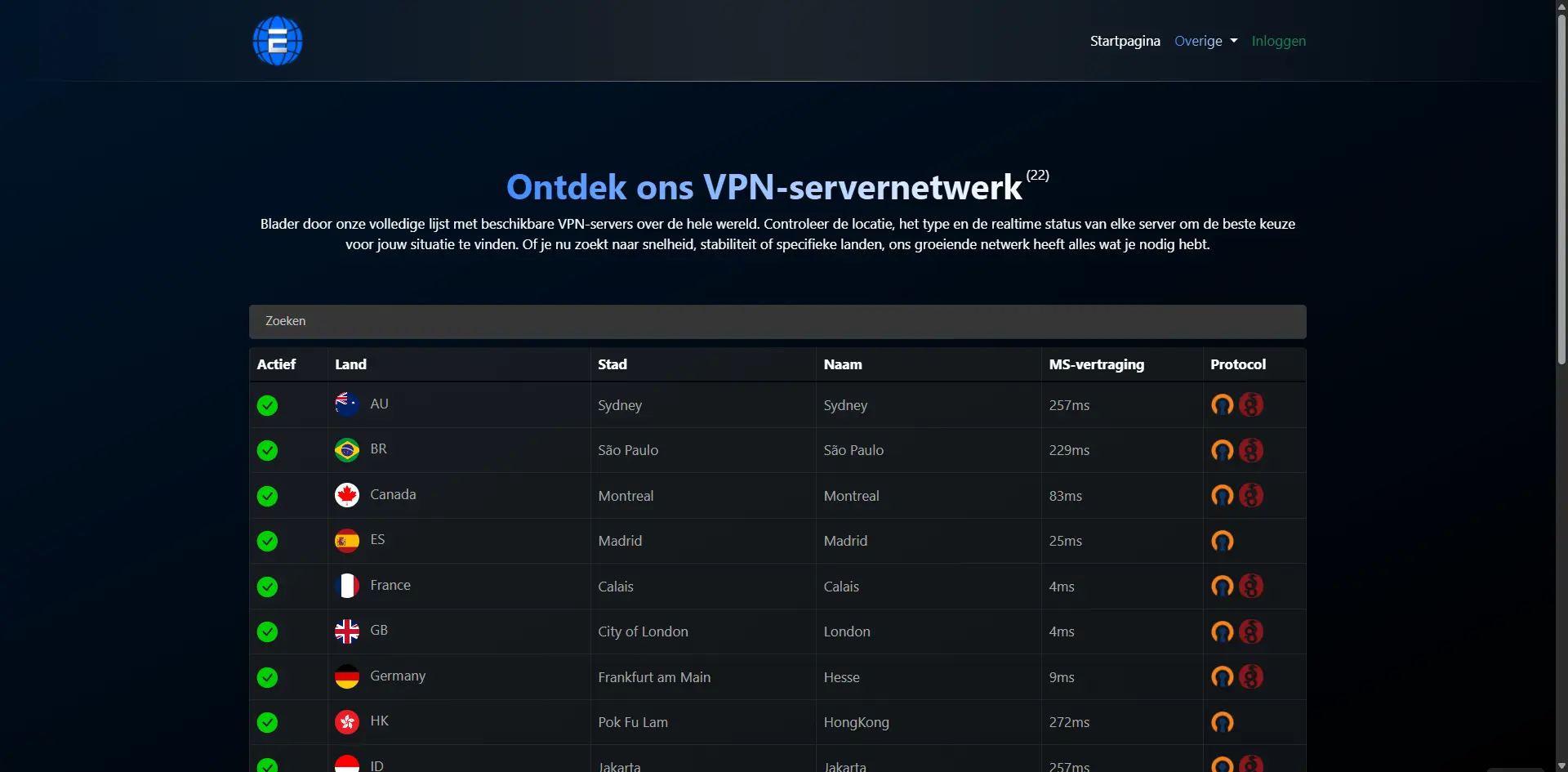The image size is (1568, 772).
Task: Sort by the MS-vertraging column header
Action: pos(1096,364)
